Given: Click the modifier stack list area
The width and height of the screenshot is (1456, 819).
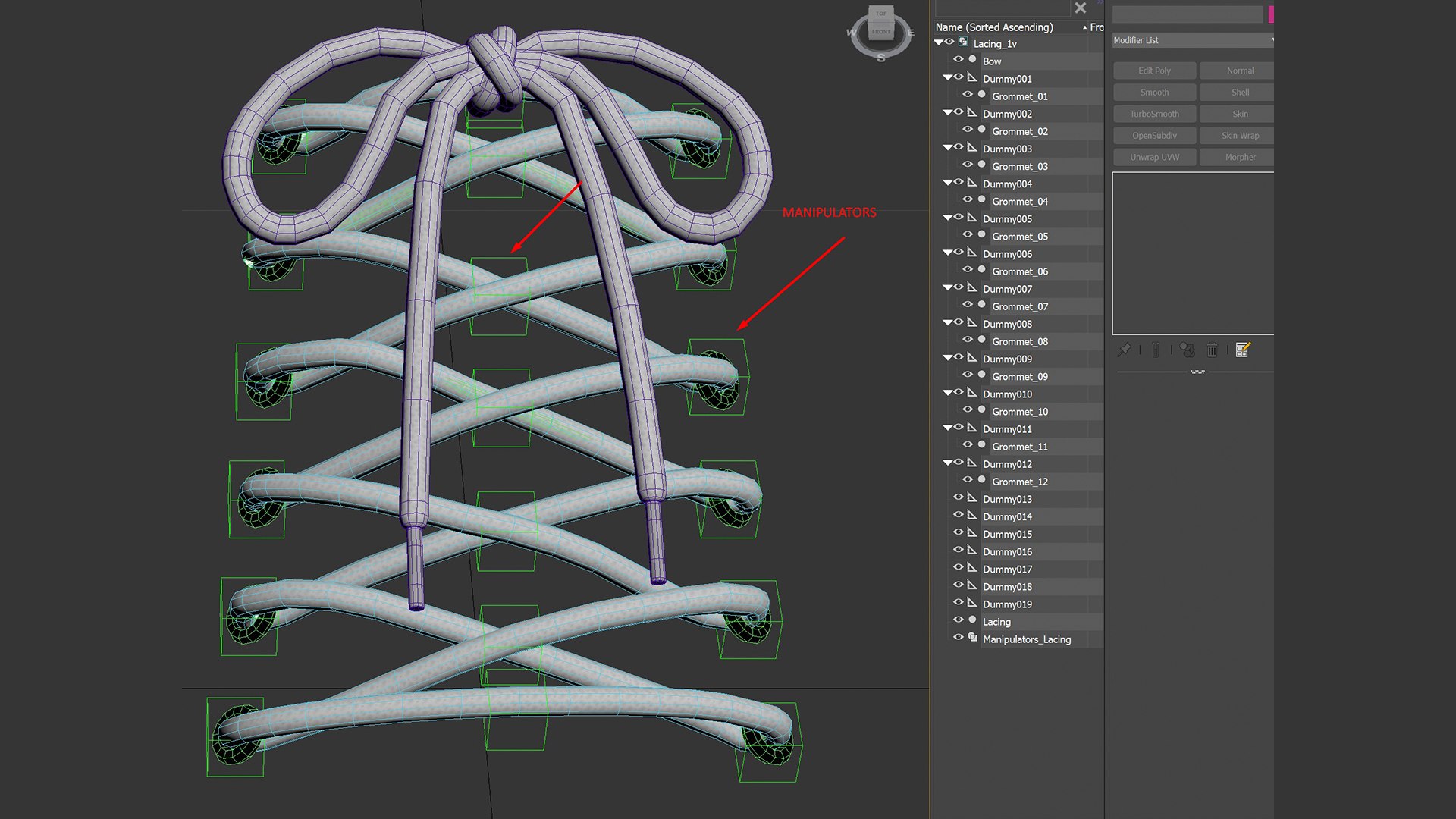Looking at the screenshot, I should [1193, 253].
